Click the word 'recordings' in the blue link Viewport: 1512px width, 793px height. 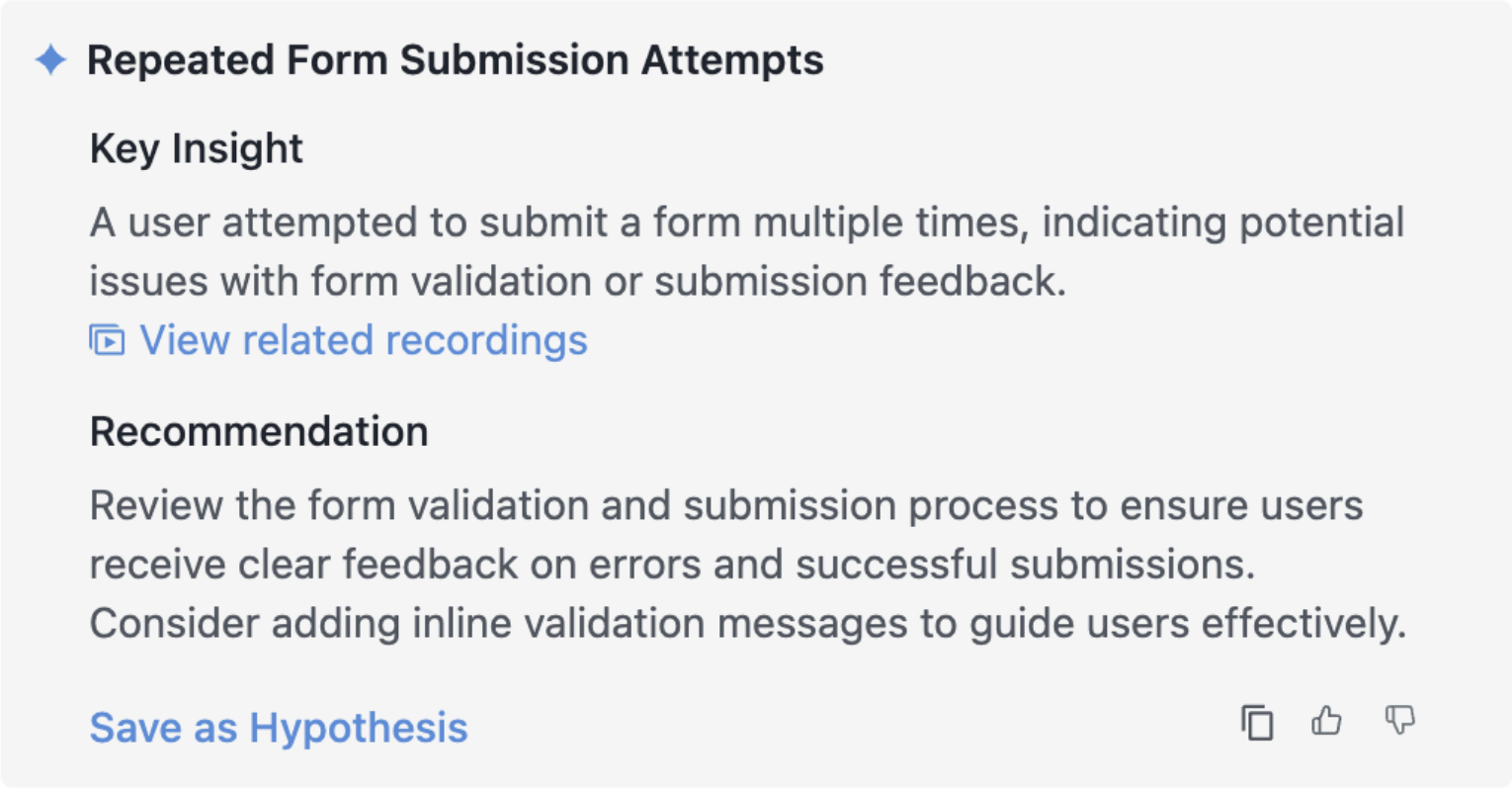(486, 341)
